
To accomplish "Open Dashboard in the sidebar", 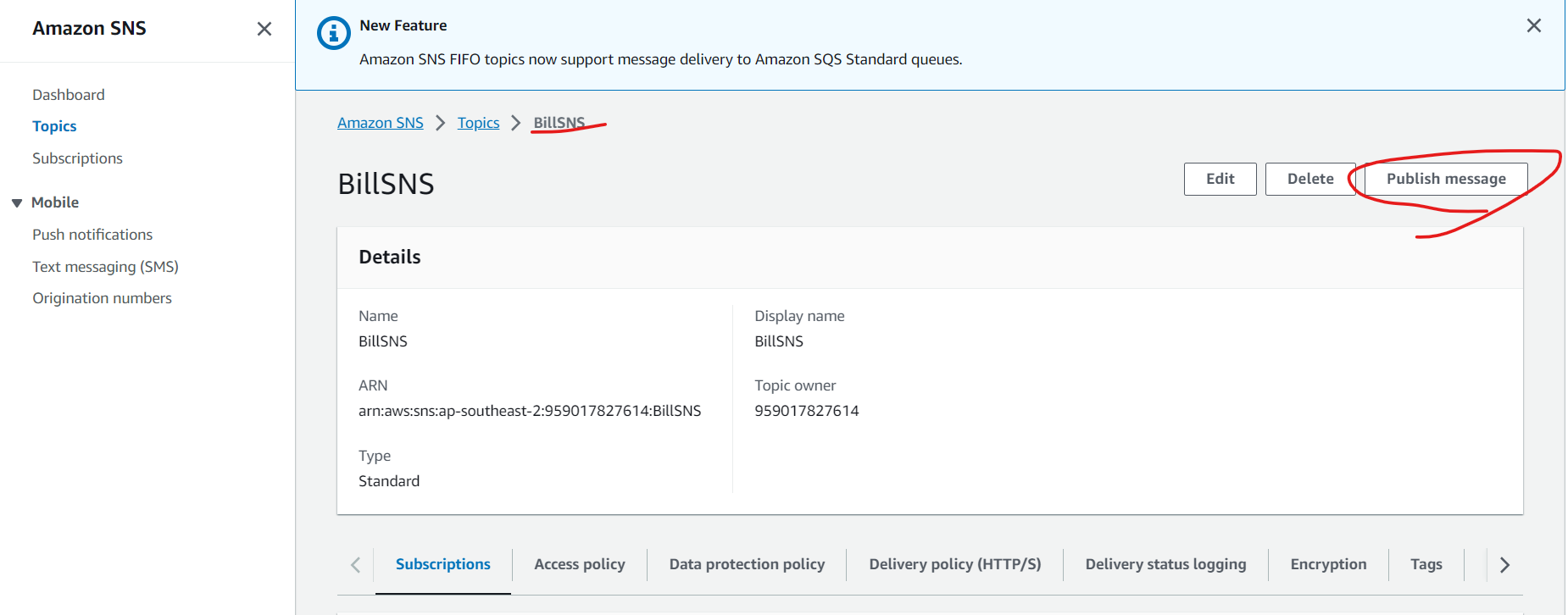I will [x=69, y=95].
